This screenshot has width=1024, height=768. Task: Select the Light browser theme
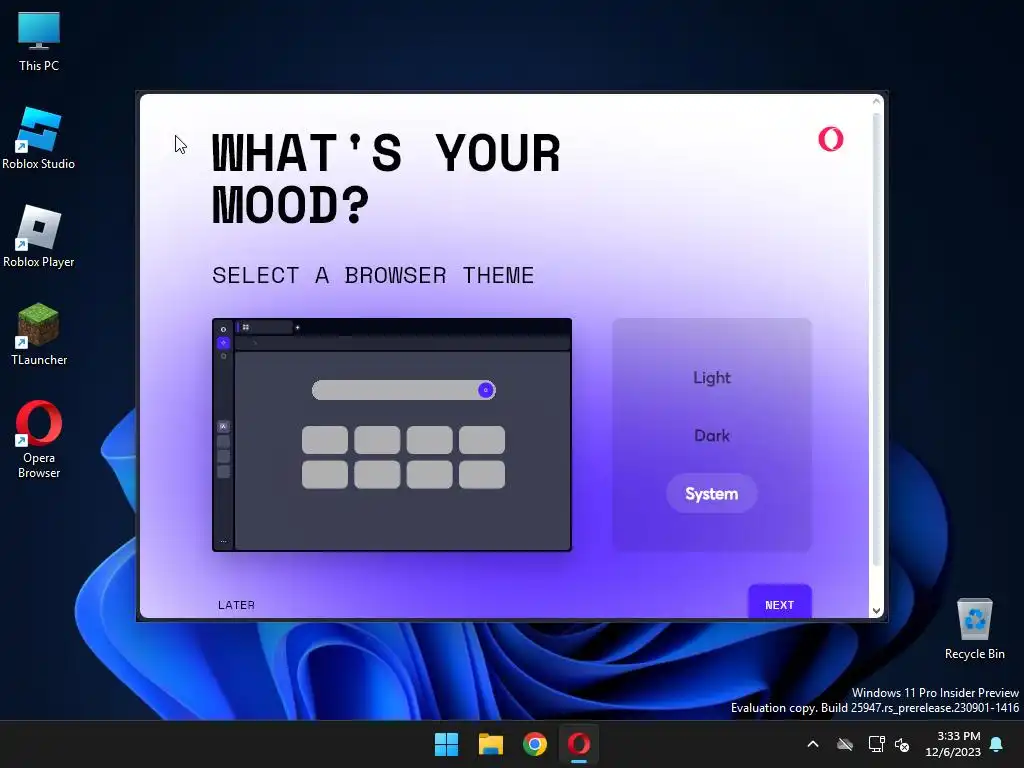tap(711, 377)
